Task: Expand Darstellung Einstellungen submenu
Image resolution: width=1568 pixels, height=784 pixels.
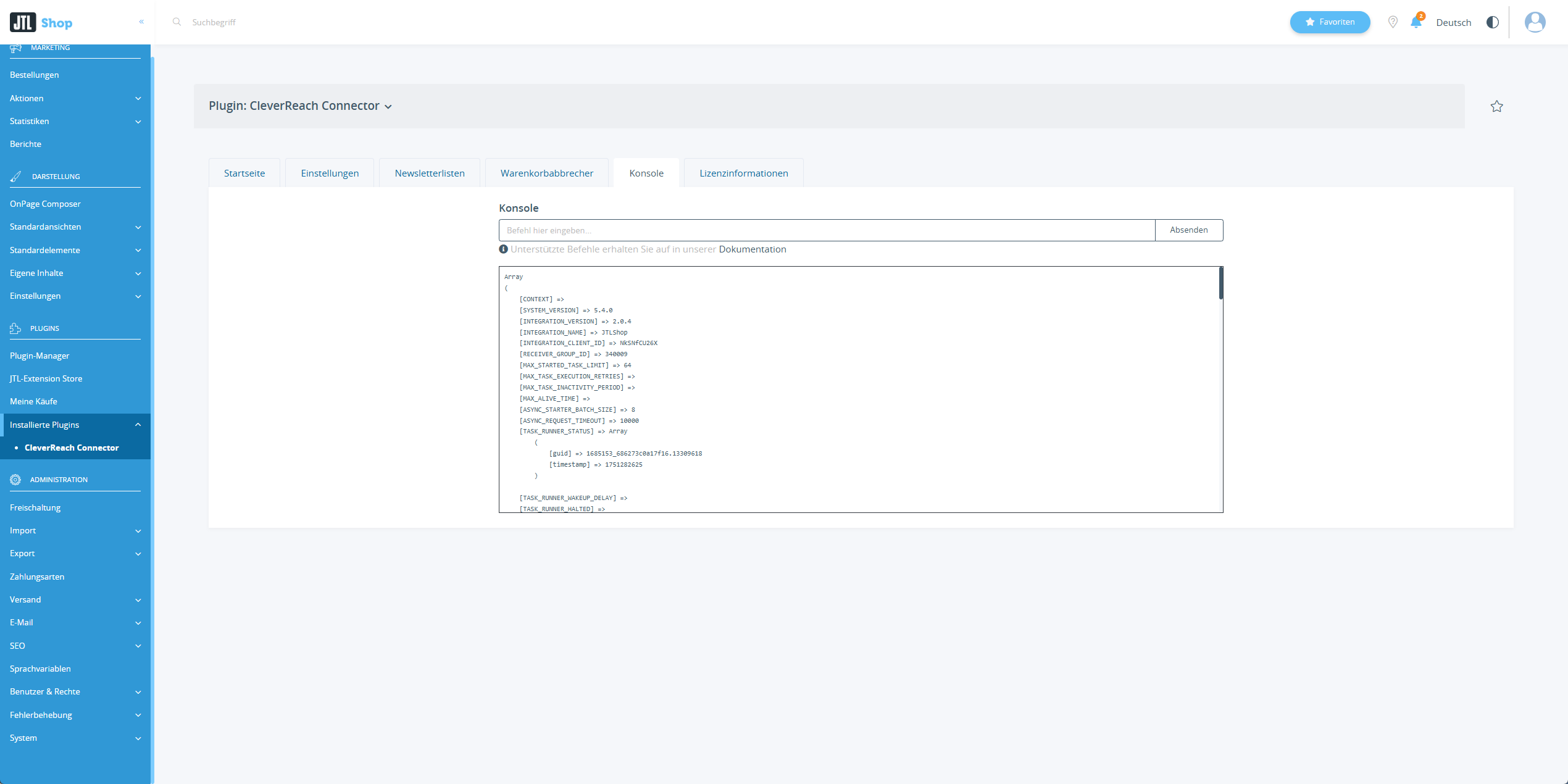Action: [x=75, y=296]
